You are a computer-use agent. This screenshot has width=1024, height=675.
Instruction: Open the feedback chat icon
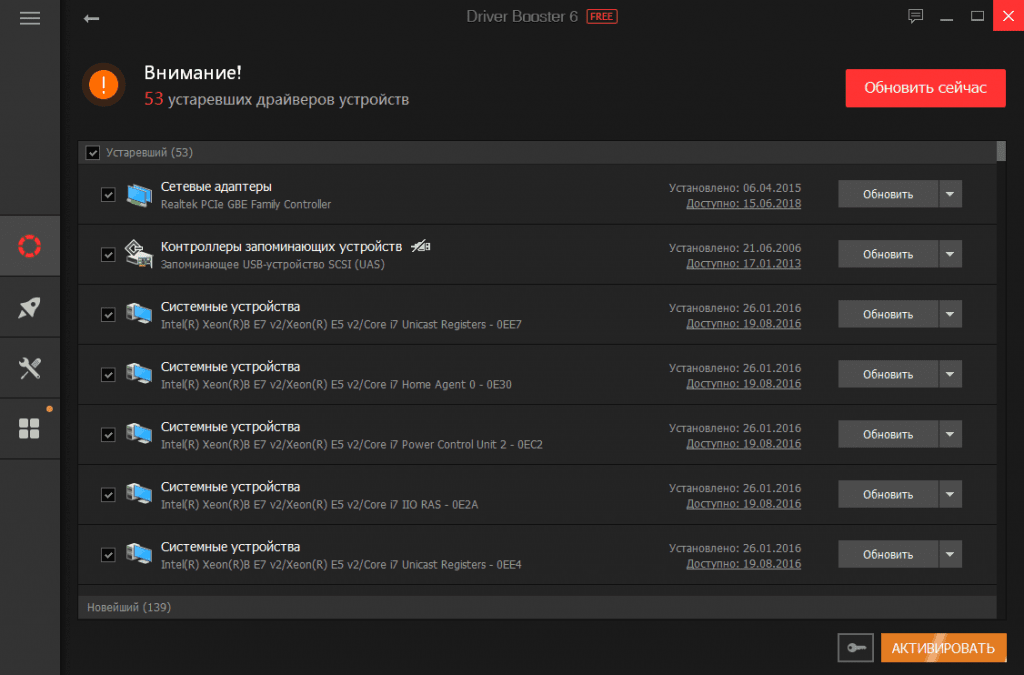pyautogui.click(x=916, y=16)
